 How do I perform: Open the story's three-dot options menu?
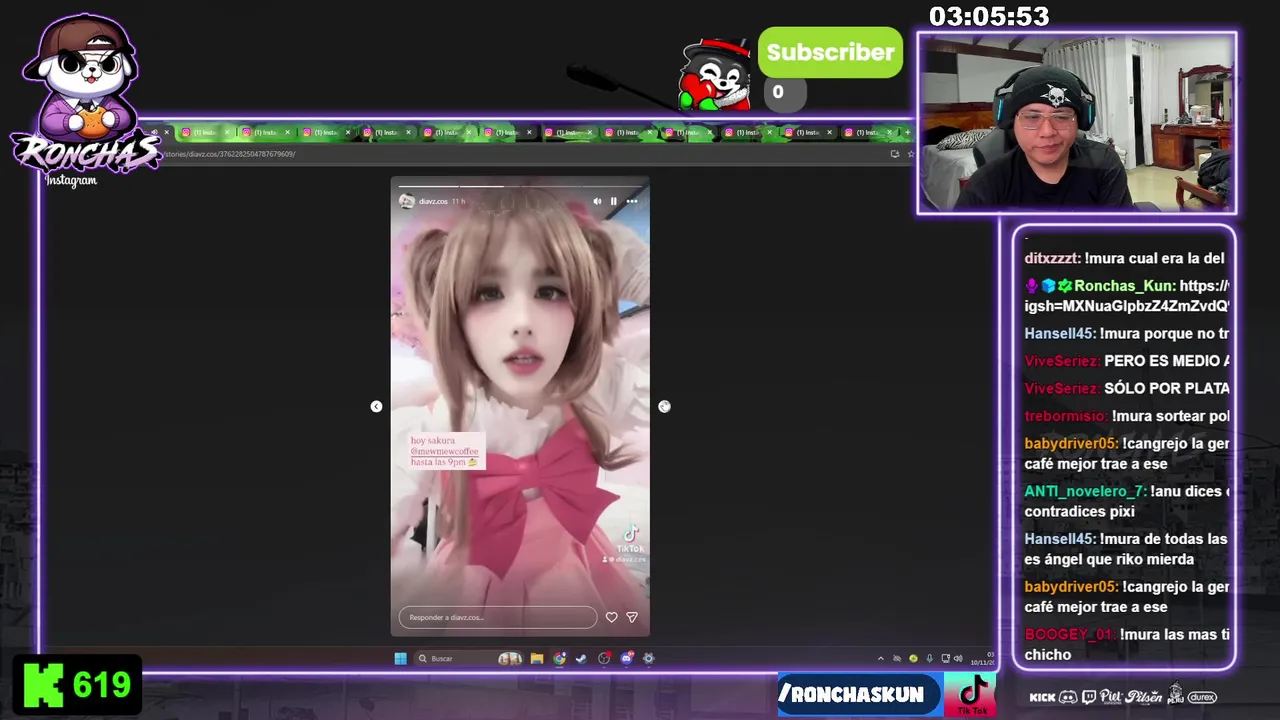click(631, 201)
